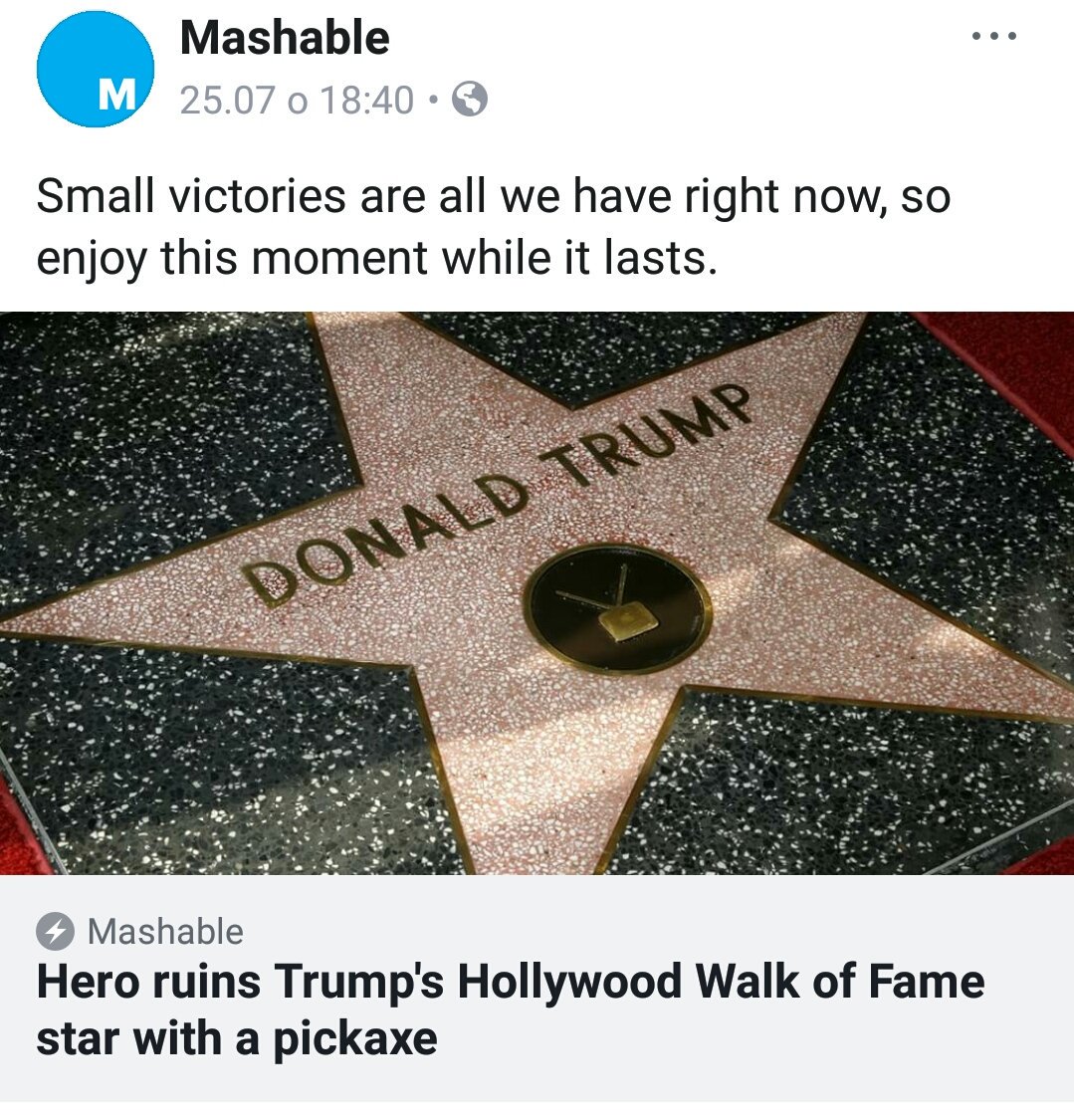The width and height of the screenshot is (1074, 1120).
Task: Open the three-dot post options menu
Action: pos(994,36)
